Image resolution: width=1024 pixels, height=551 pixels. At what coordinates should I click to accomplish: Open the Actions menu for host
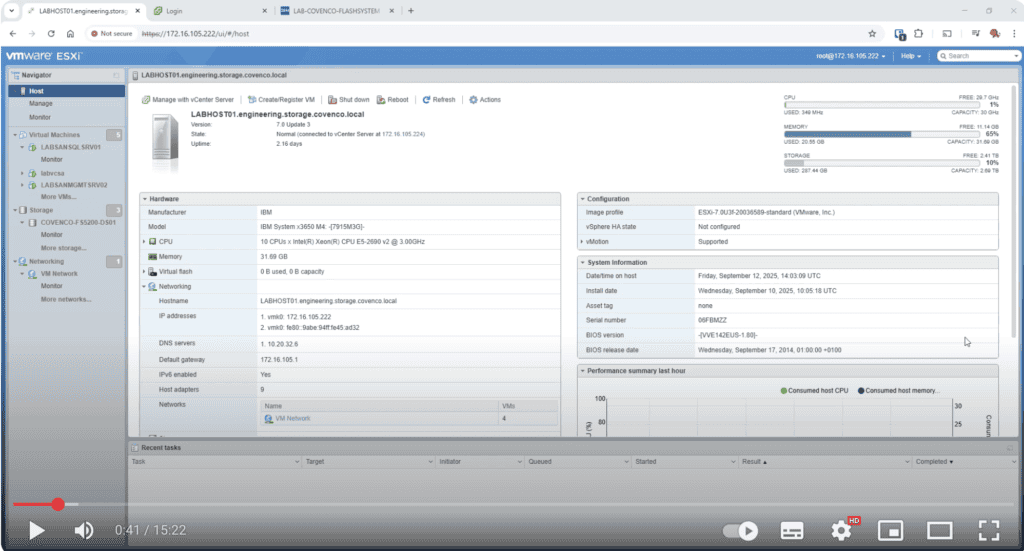click(485, 100)
